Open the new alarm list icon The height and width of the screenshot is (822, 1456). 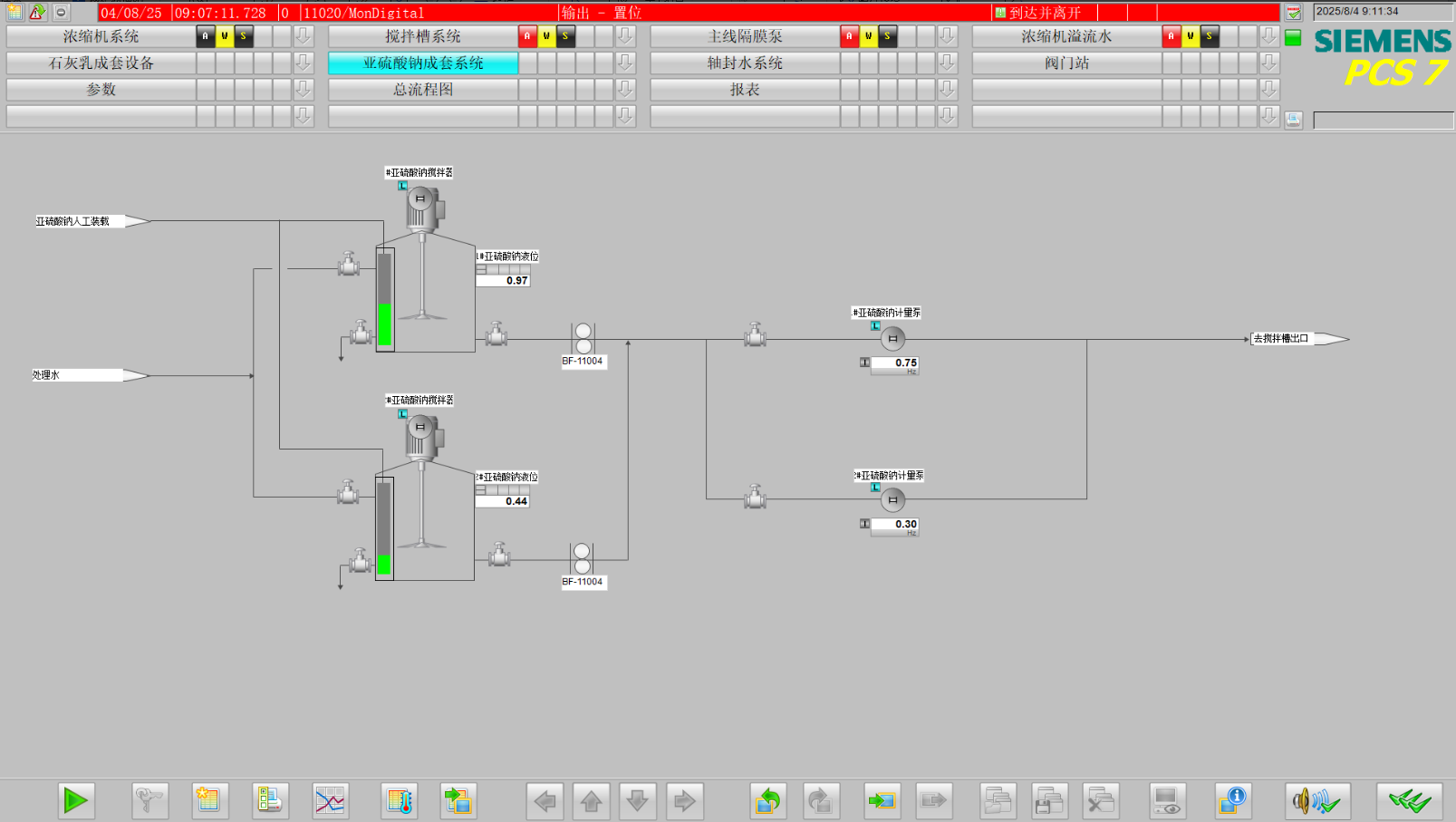209,800
